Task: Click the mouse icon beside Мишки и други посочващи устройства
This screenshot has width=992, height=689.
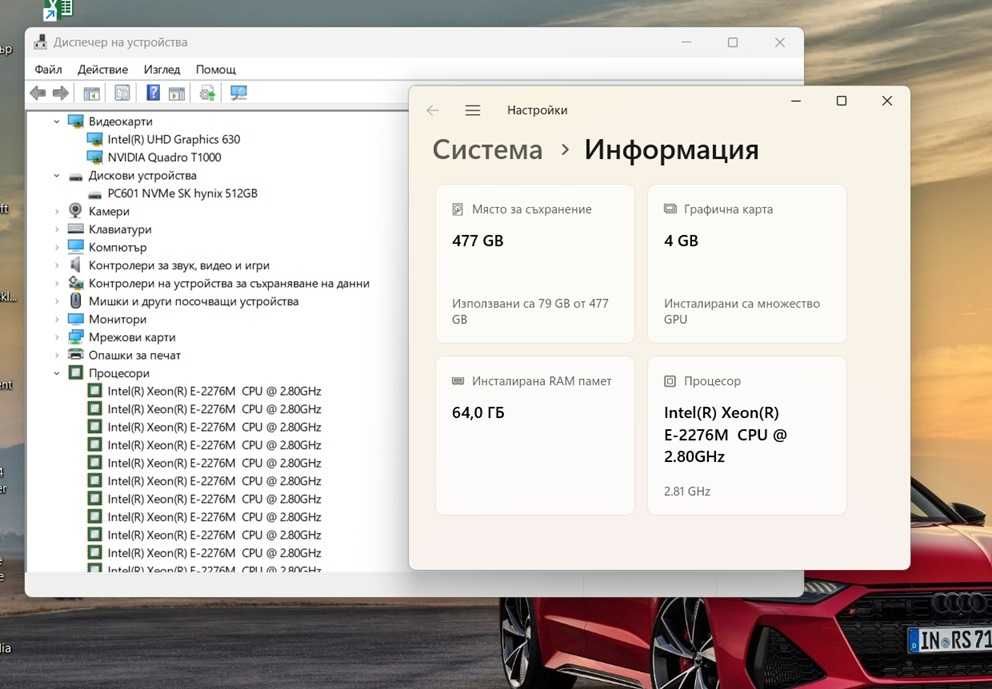Action: 75,301
